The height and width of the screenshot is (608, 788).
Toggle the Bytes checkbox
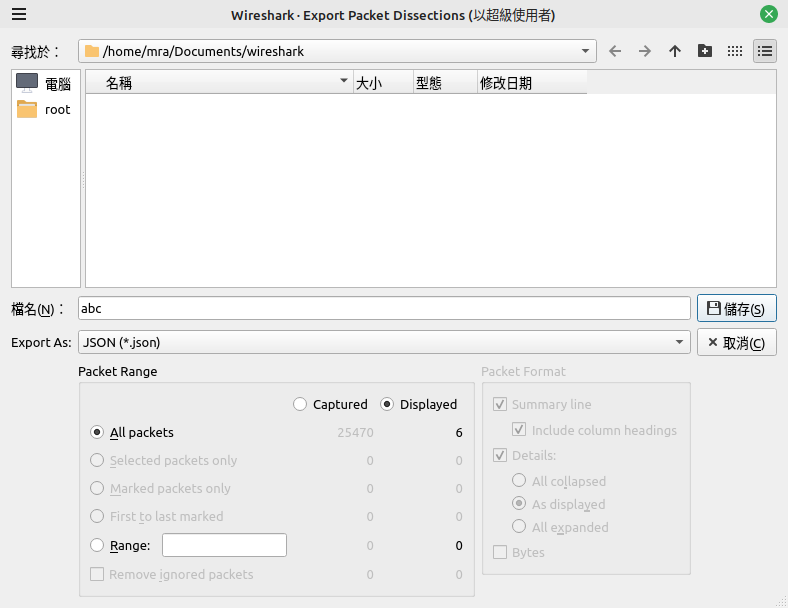pyautogui.click(x=500, y=552)
